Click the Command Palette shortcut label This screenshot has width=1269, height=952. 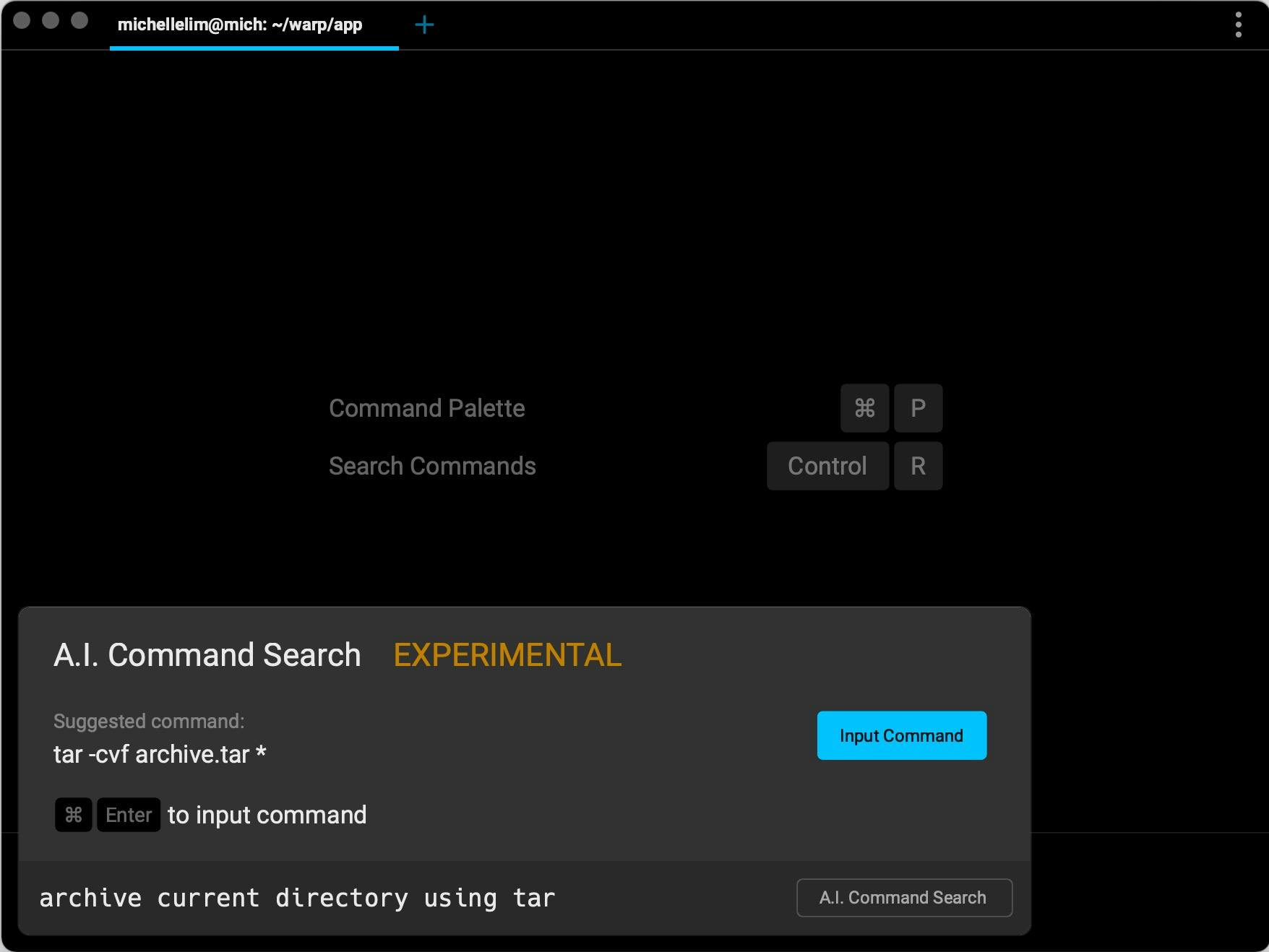click(x=427, y=408)
